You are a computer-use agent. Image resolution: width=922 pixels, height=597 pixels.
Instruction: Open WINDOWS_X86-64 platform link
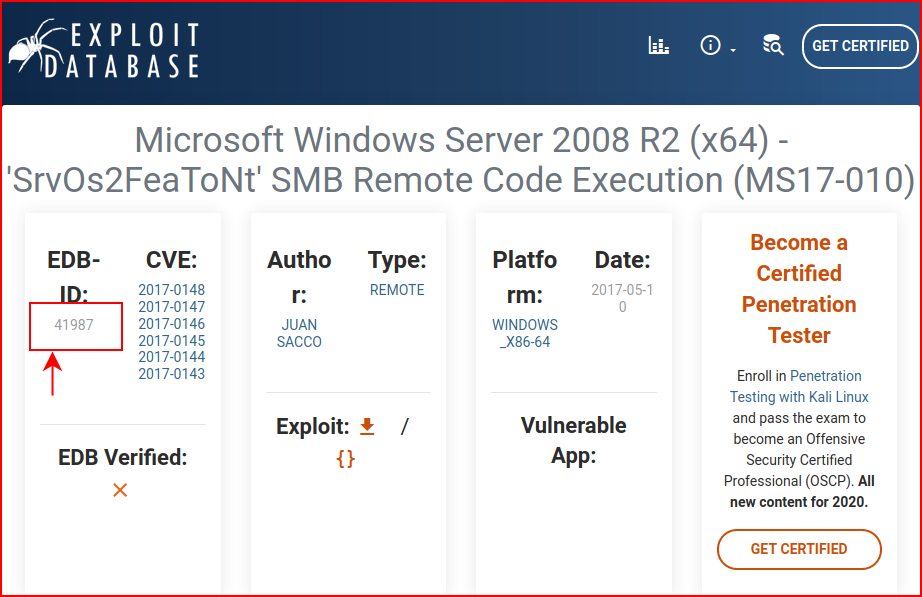(x=525, y=333)
